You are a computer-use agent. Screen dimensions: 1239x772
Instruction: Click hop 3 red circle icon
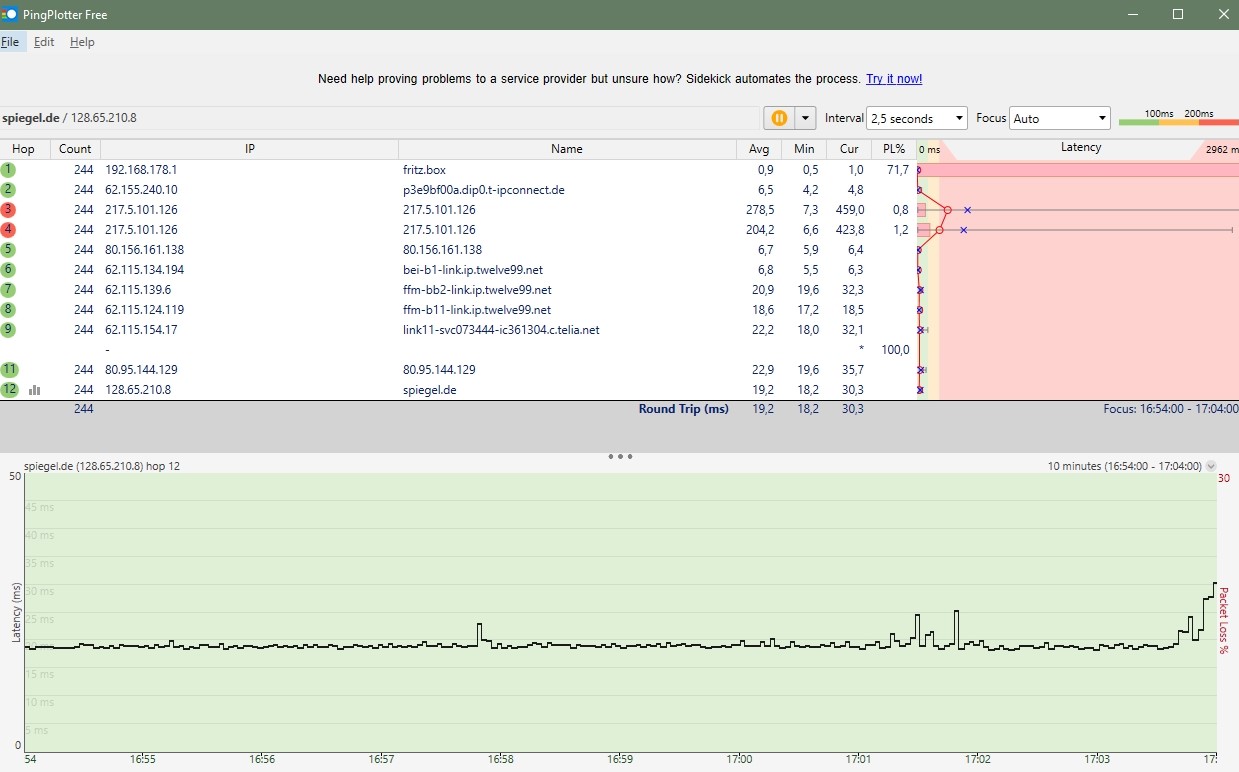point(9,210)
